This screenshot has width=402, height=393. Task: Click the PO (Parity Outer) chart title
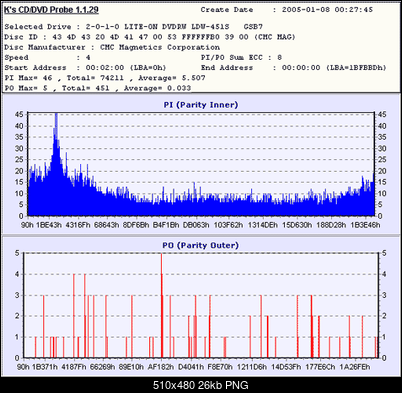(201, 245)
